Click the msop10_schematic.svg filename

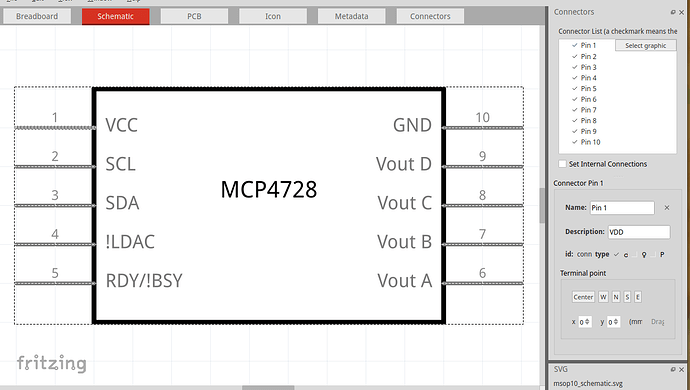pos(587,383)
